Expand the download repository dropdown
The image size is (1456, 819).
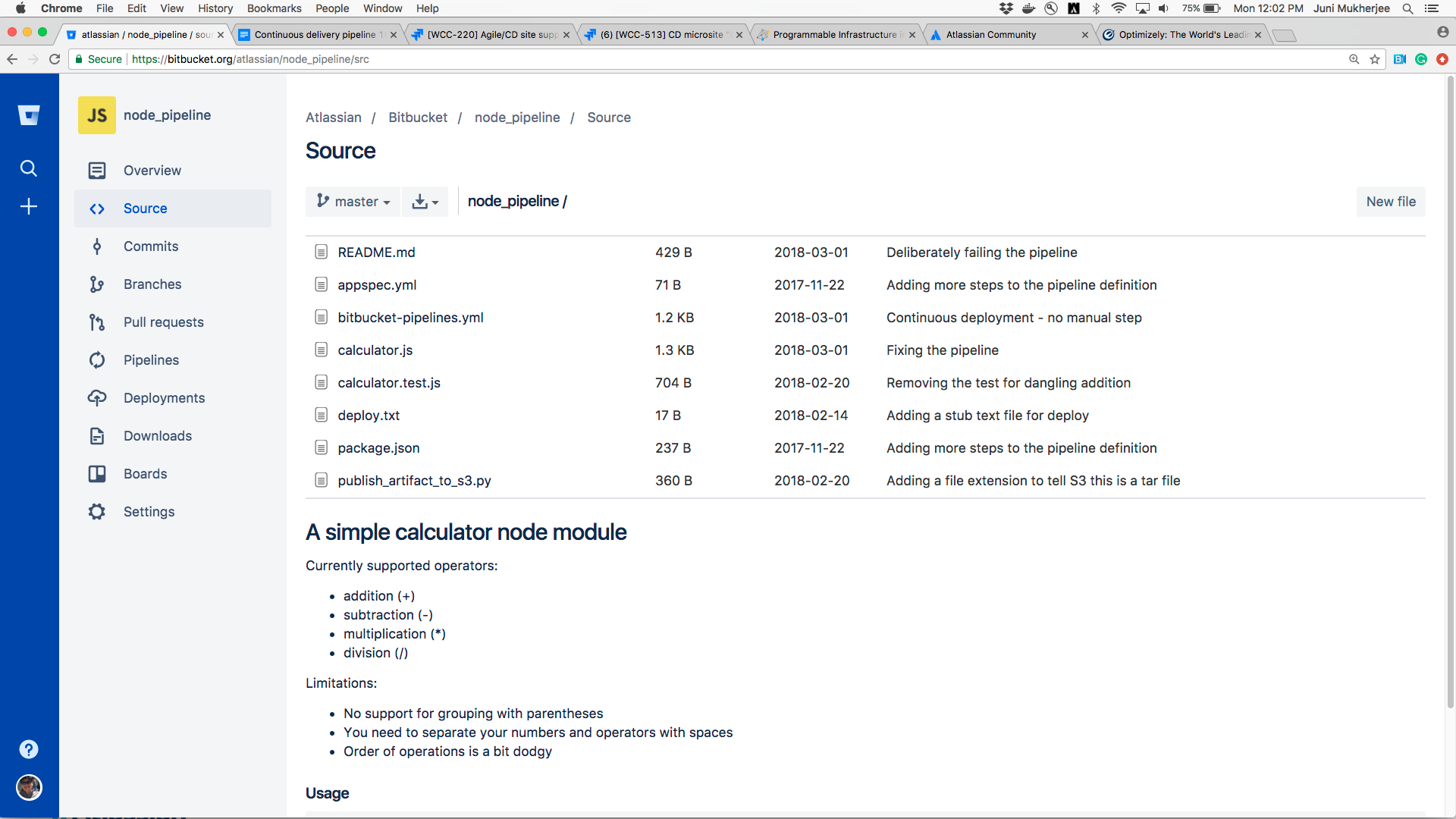point(425,202)
